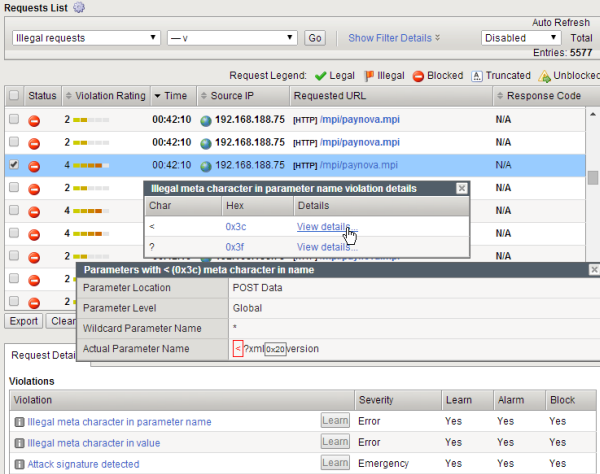Click the violation rating bar in highlighted row
The image size is (600, 474).
click(91, 166)
